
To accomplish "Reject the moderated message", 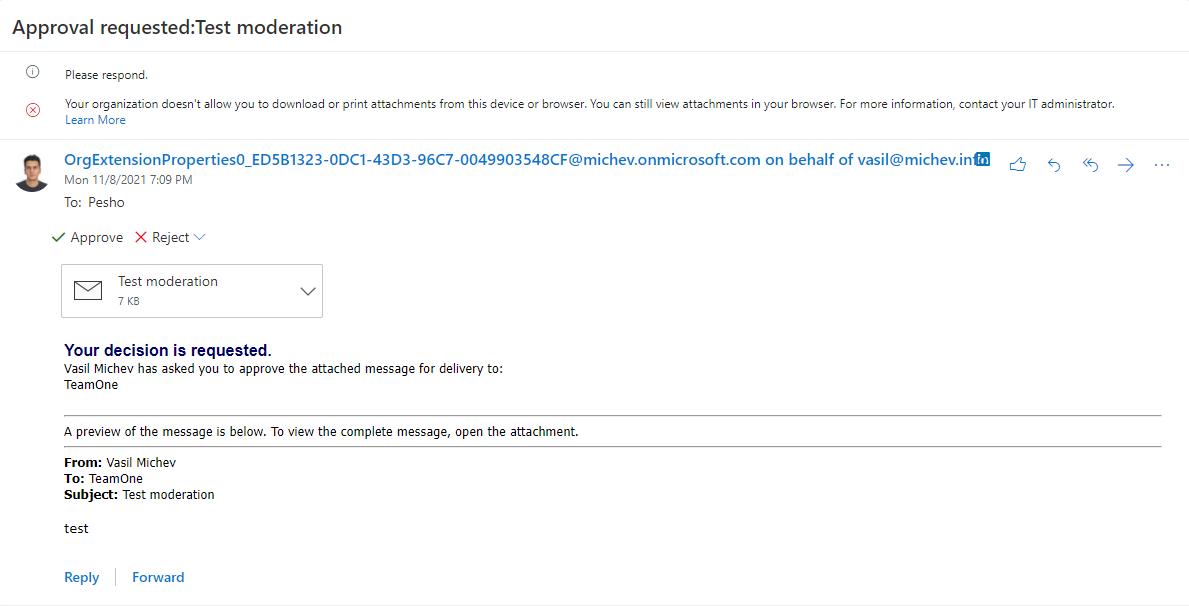I will [x=162, y=238].
